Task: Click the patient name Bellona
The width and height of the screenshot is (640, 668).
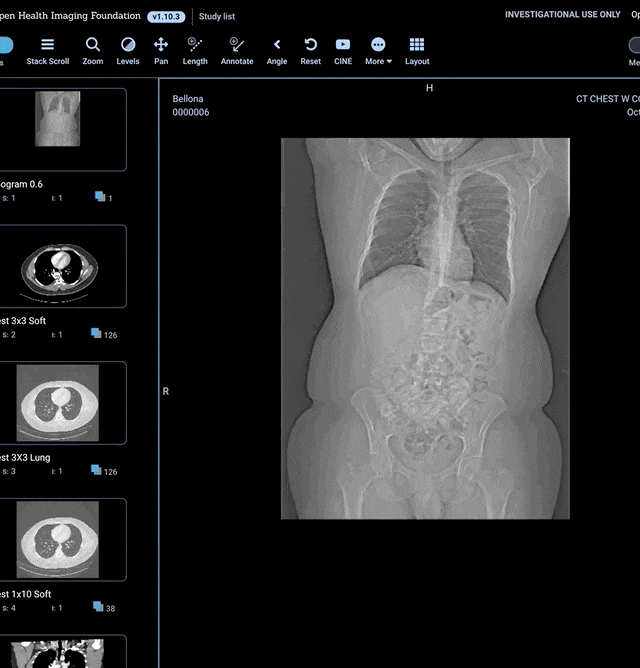Action: click(188, 99)
